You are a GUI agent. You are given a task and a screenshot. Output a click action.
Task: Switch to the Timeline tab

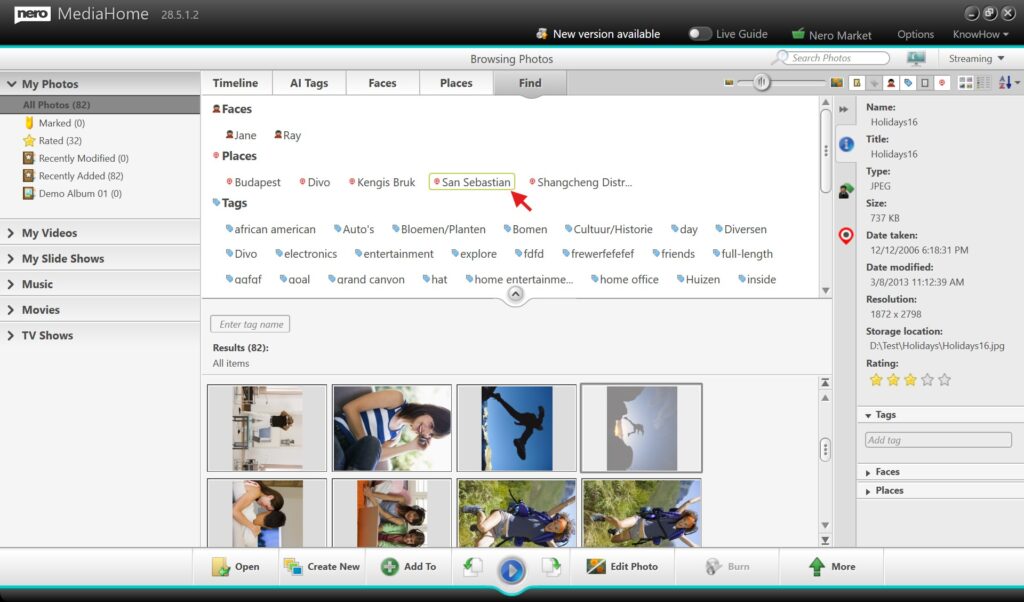[x=236, y=83]
